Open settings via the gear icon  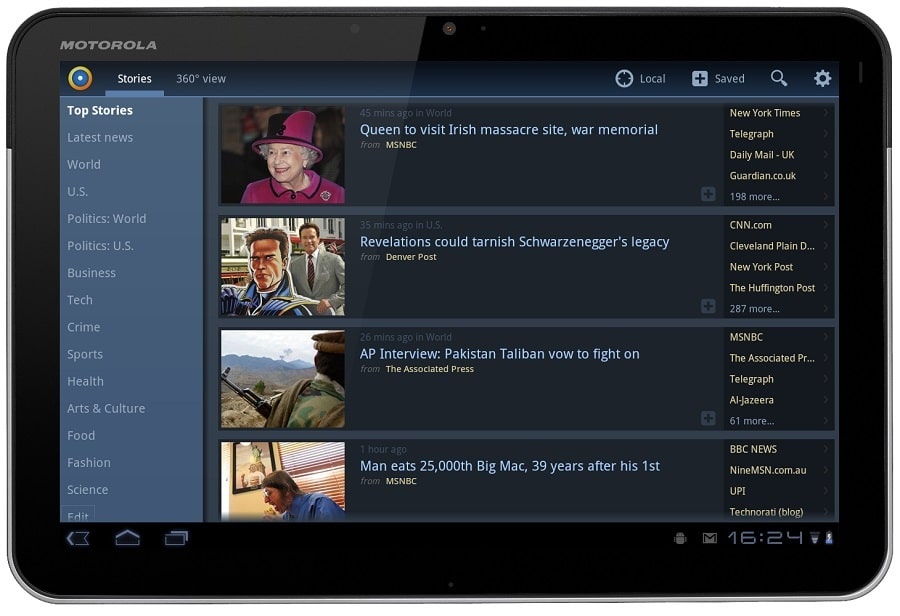pyautogui.click(x=823, y=78)
